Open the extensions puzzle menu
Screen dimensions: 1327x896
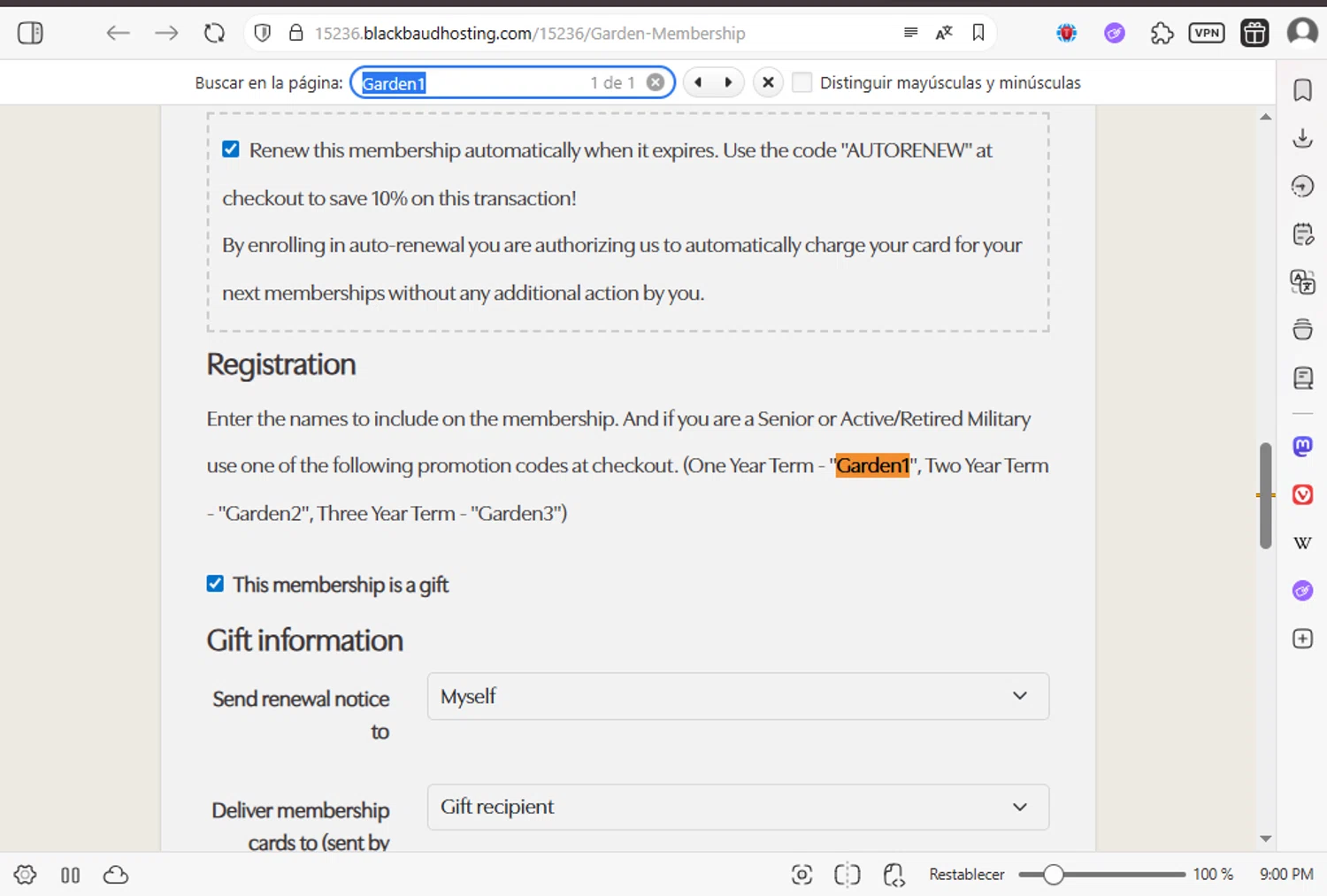[x=1162, y=34]
